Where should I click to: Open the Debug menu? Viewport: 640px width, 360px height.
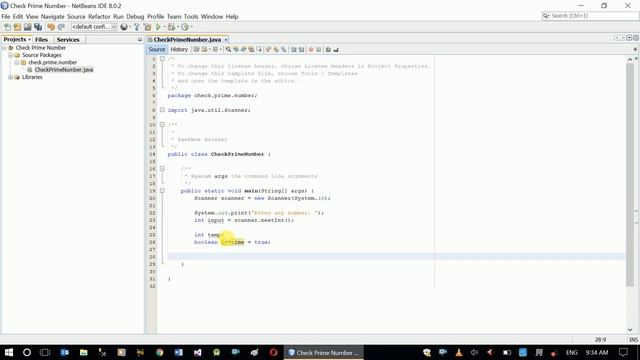pos(135,17)
